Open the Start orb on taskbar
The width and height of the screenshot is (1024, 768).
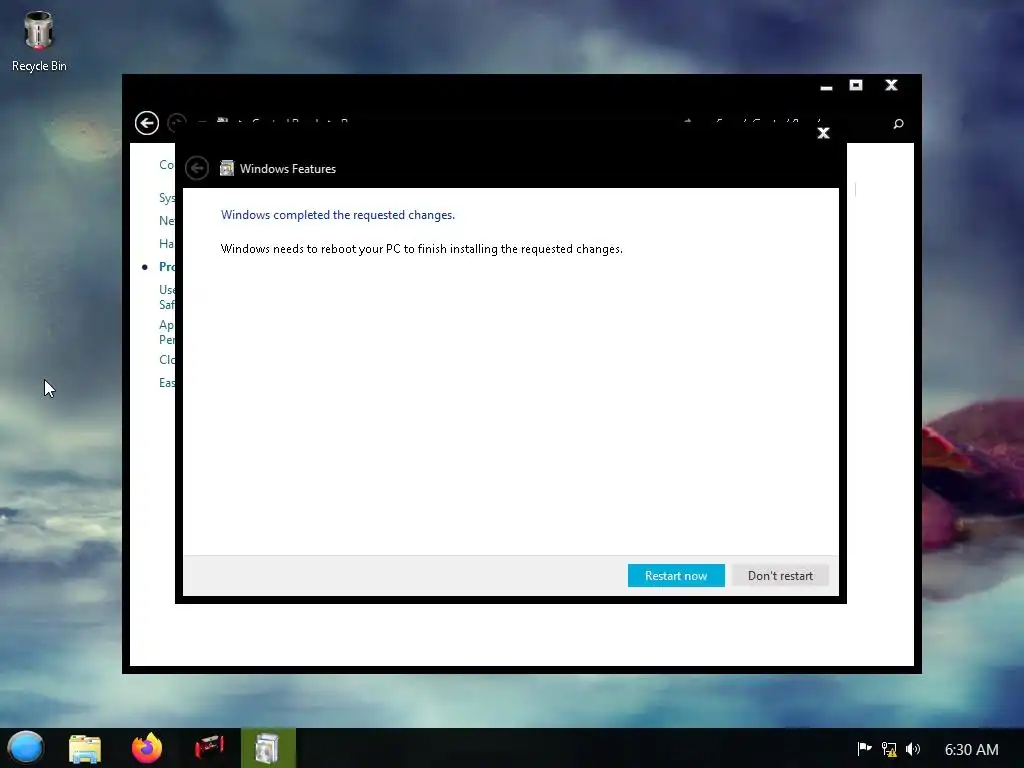point(25,748)
